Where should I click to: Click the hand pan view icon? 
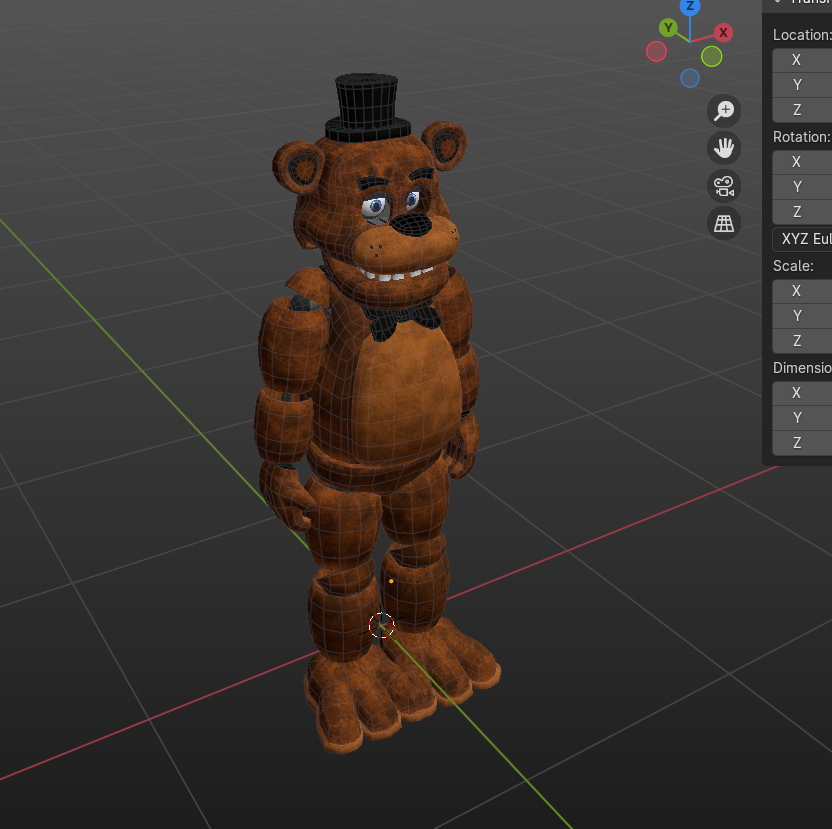724,148
